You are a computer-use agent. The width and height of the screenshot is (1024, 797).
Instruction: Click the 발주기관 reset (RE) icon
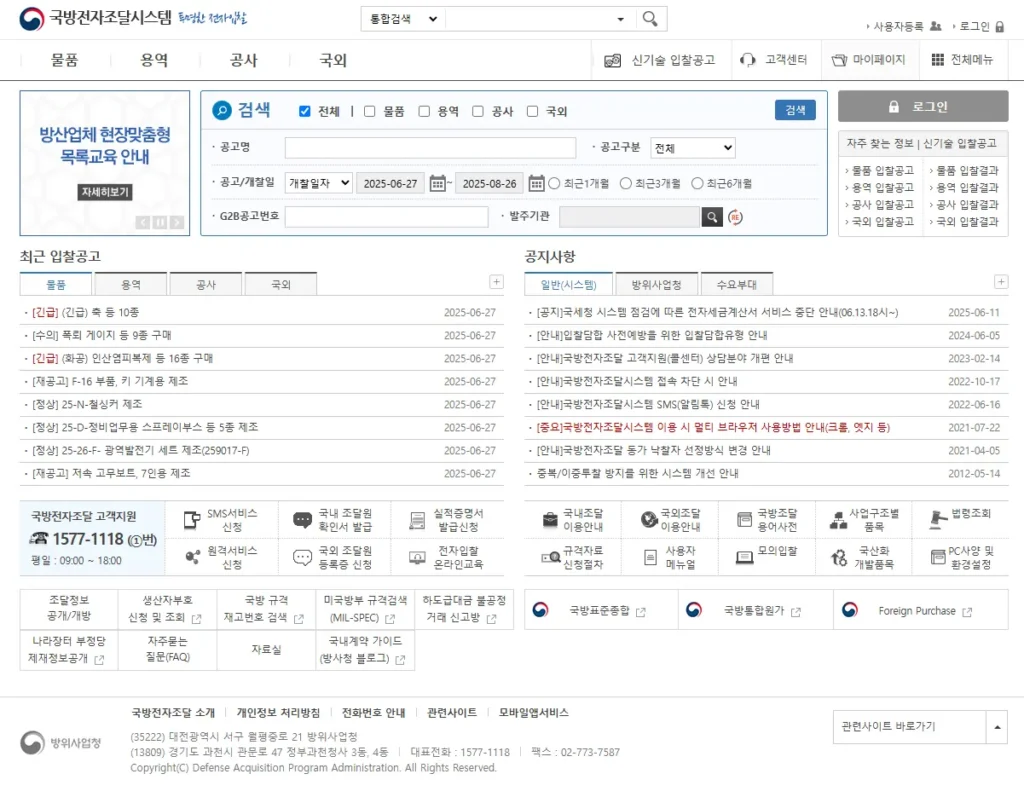[735, 217]
